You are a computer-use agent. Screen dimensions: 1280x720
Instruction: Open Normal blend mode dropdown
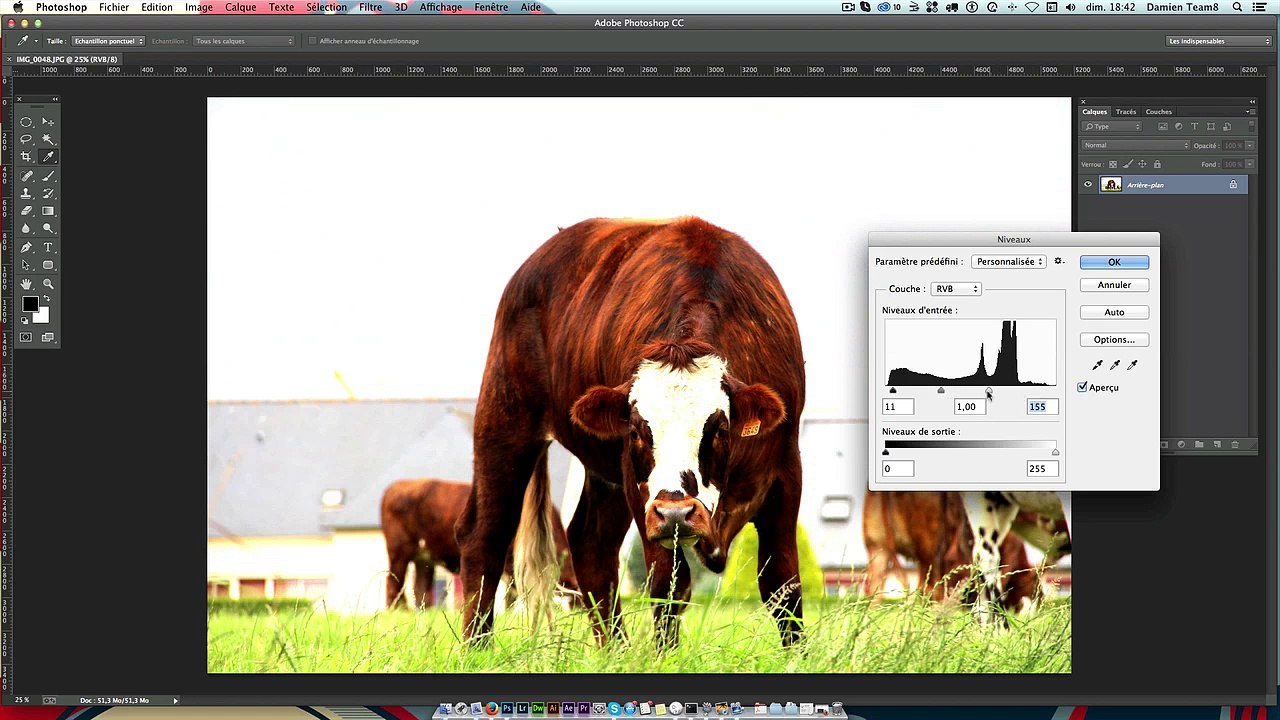tap(1136, 145)
